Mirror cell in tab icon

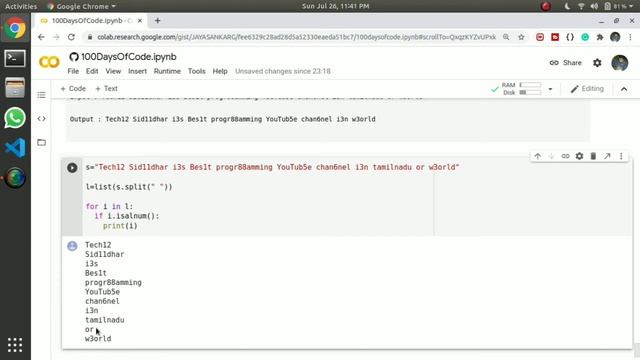coord(607,156)
